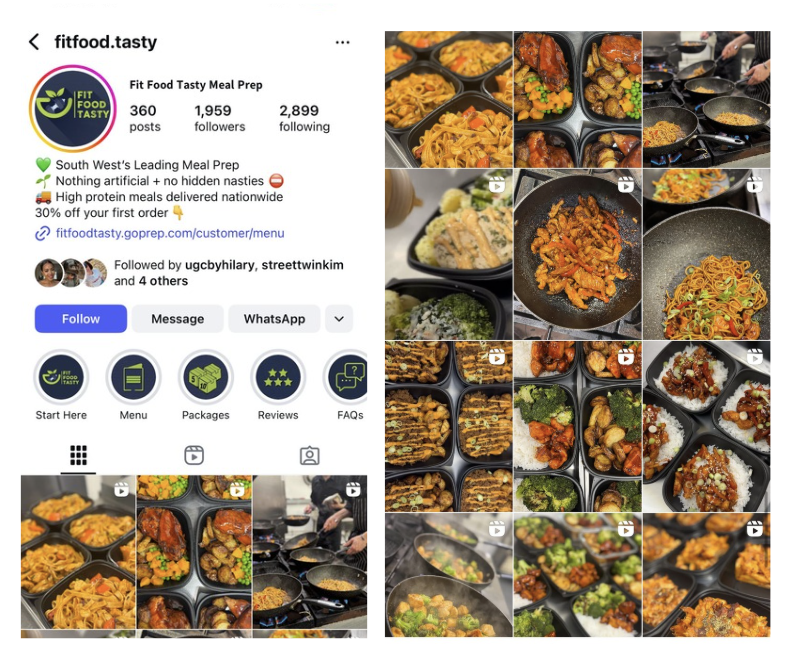Switch to the posts grid tab
The image size is (790, 654).
(78, 455)
